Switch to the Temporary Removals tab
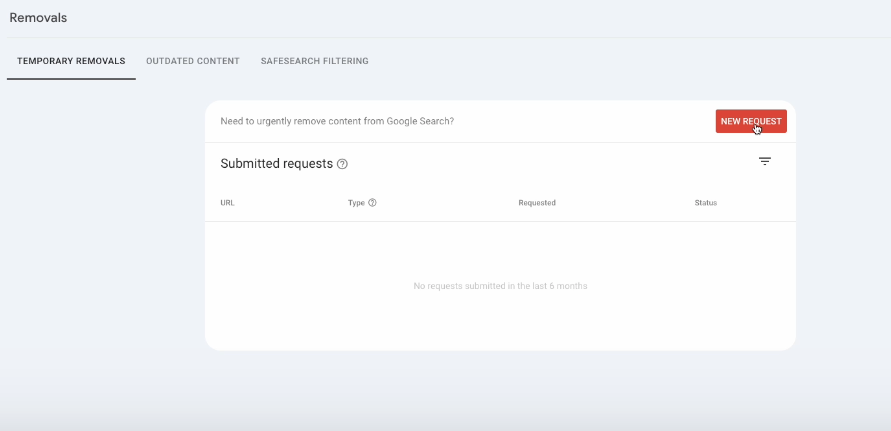891x431 pixels. coord(71,61)
